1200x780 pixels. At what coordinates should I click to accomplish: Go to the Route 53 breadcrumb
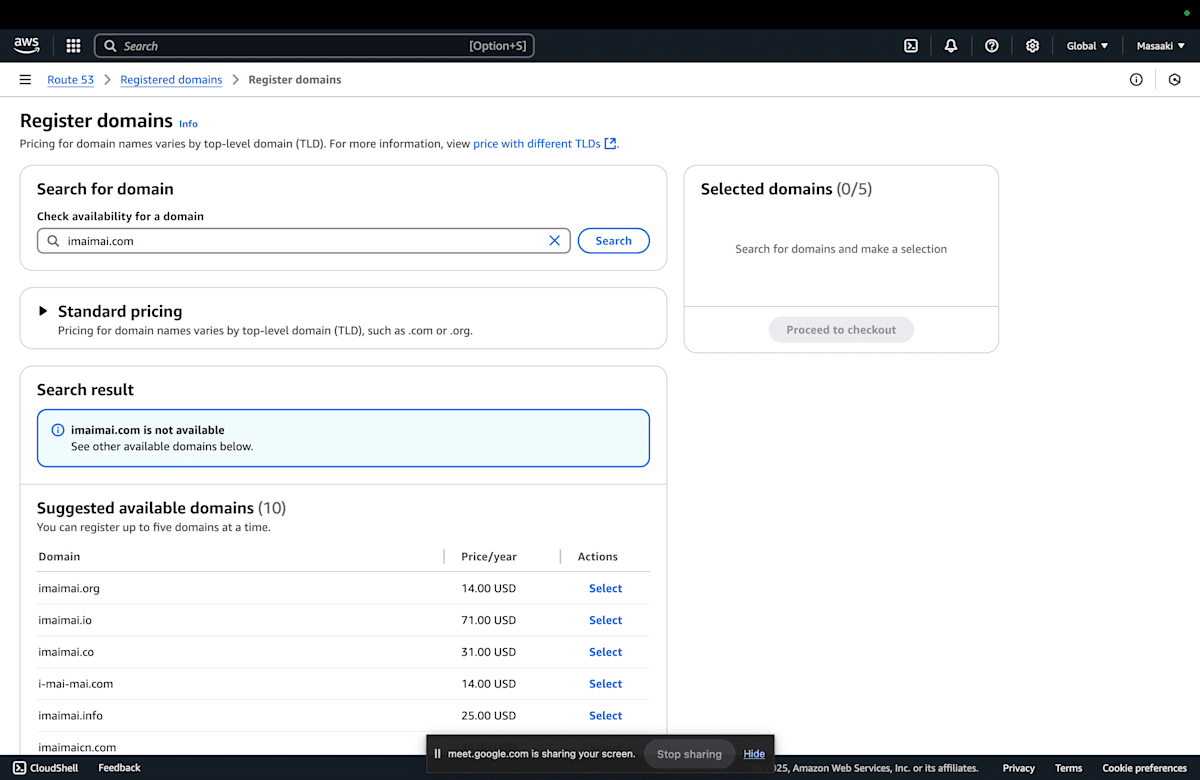pos(71,80)
